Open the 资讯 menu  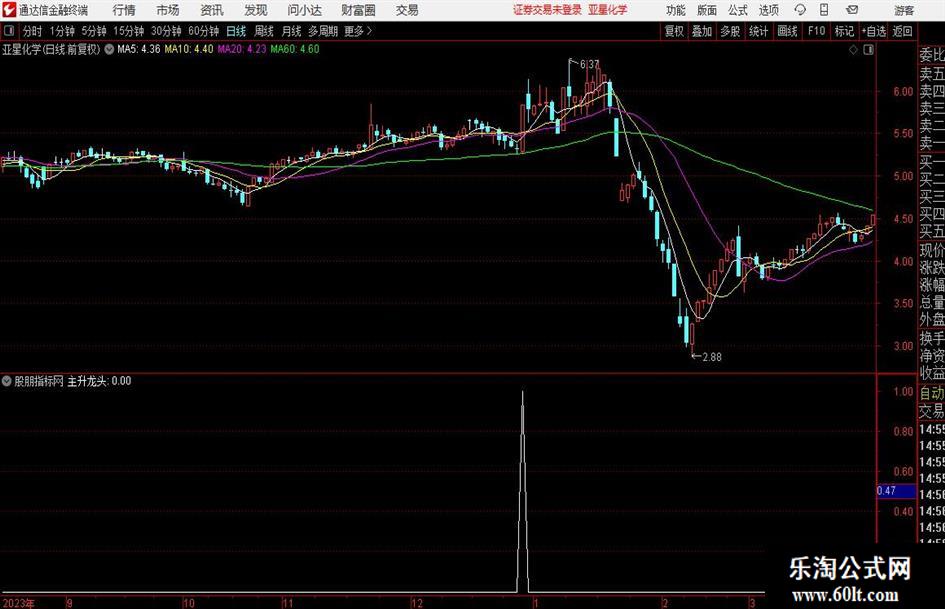click(x=212, y=10)
